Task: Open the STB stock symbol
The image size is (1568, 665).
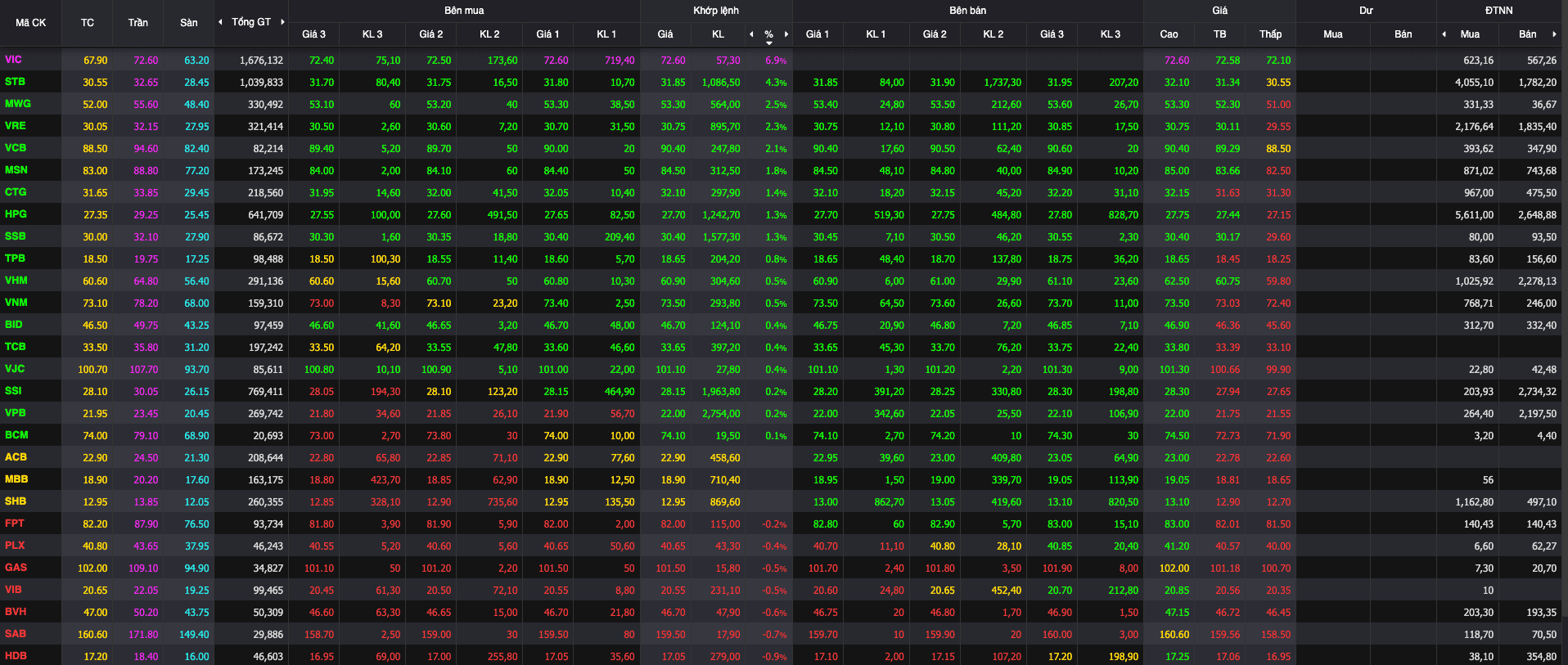Action: [15, 82]
